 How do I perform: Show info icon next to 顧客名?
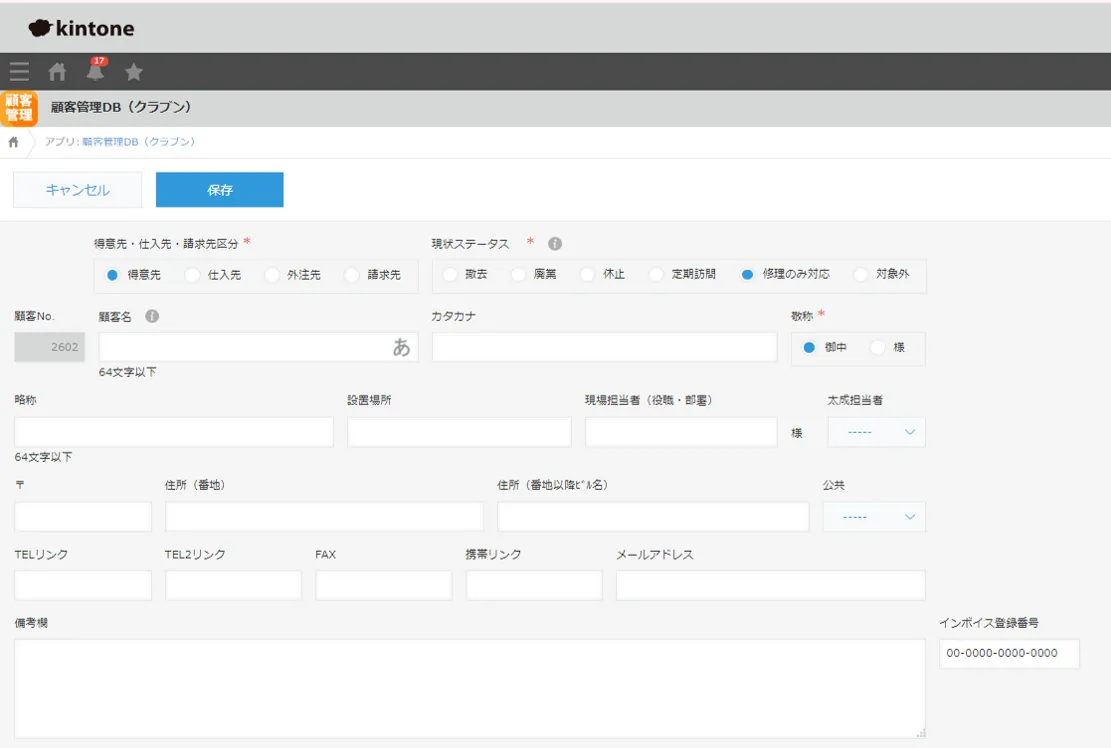(152, 316)
